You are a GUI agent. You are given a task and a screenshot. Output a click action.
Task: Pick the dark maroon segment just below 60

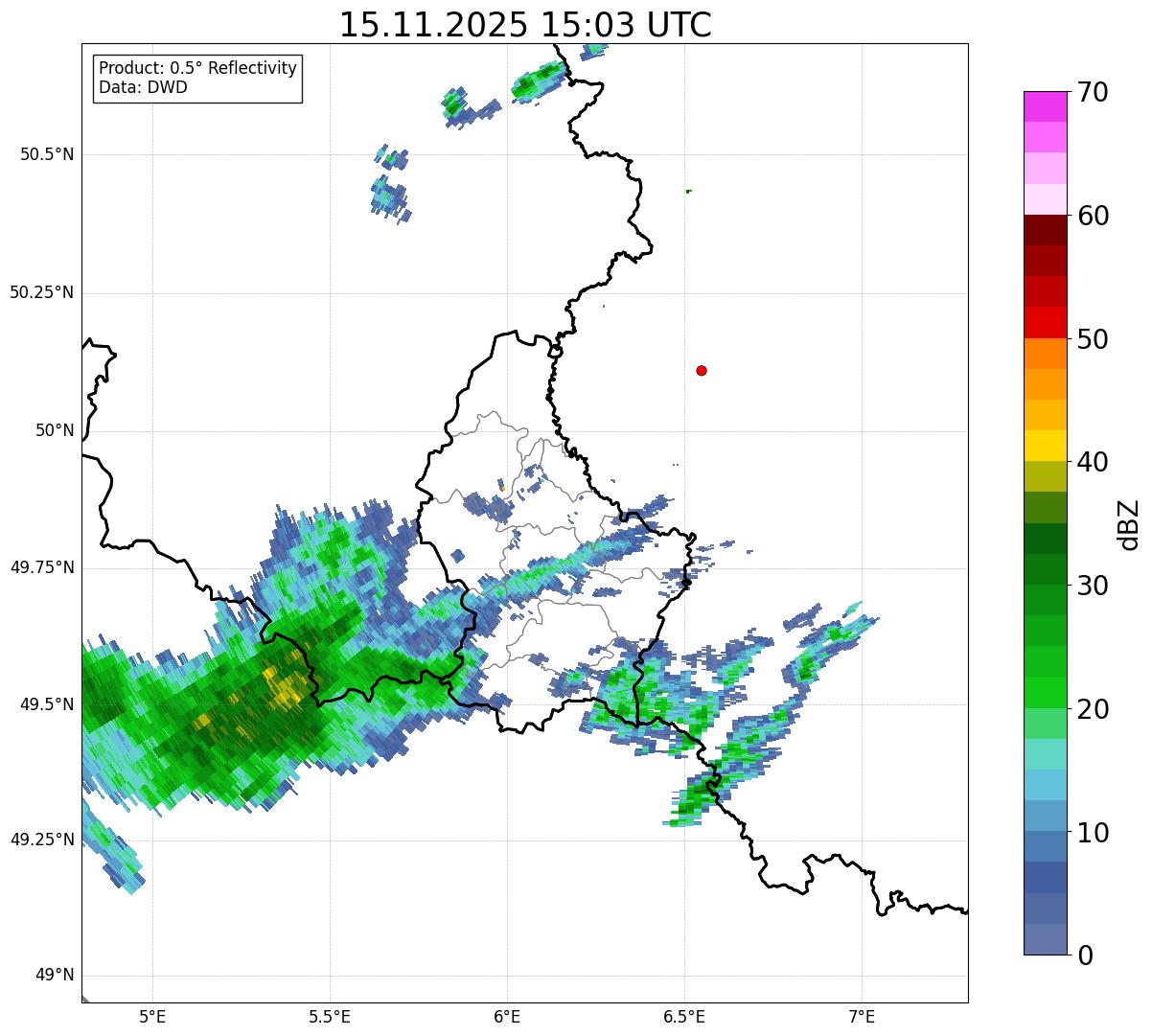1046,230
